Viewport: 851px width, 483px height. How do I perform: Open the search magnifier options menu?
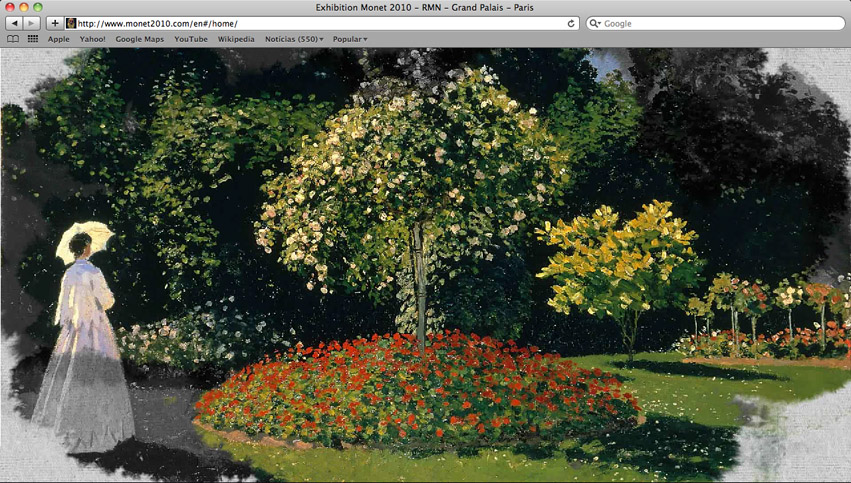[595, 23]
